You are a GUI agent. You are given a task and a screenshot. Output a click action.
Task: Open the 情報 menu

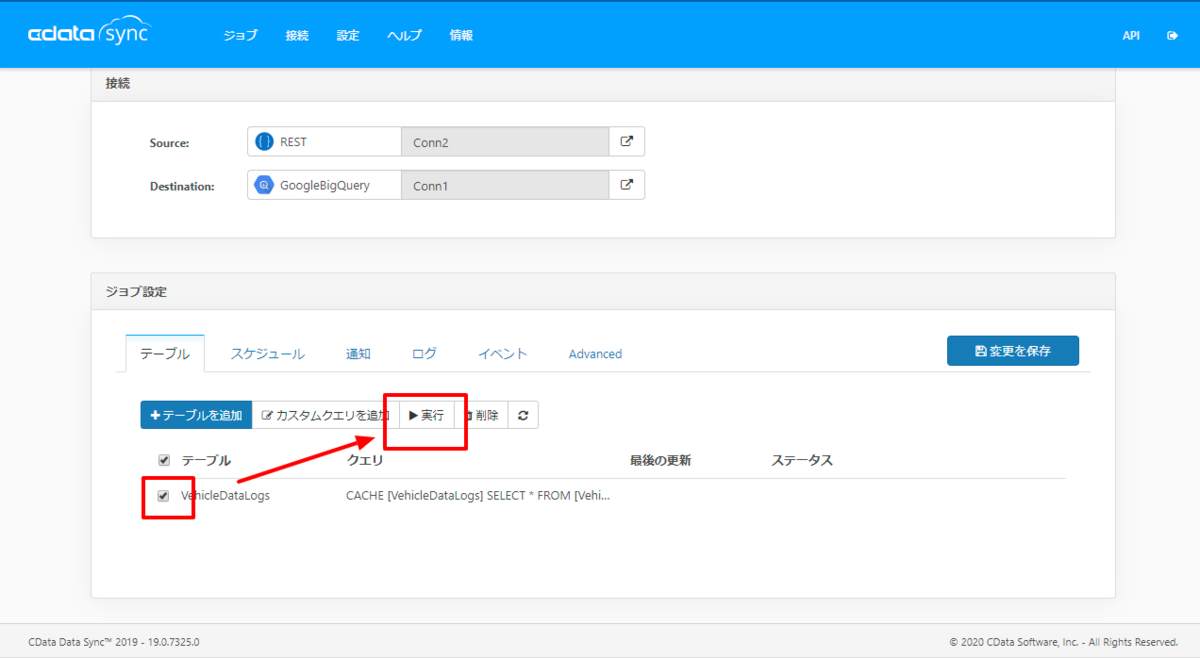461,35
